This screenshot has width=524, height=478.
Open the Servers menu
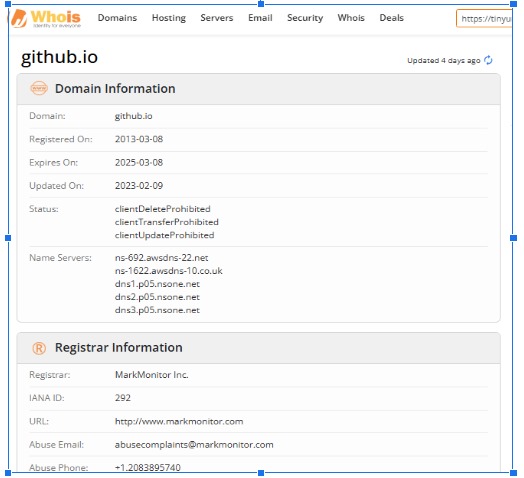[x=217, y=18]
